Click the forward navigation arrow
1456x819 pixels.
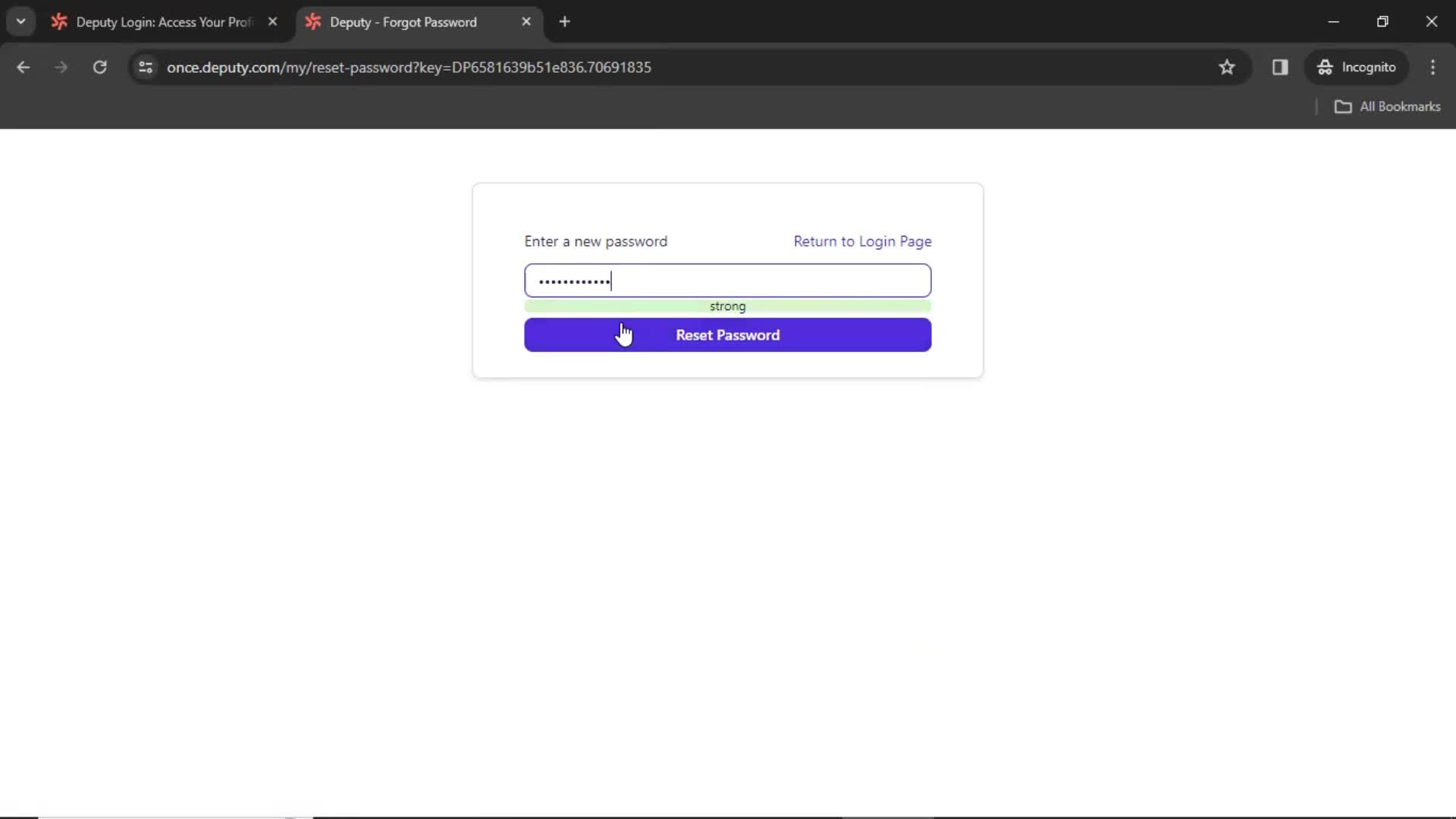61,67
